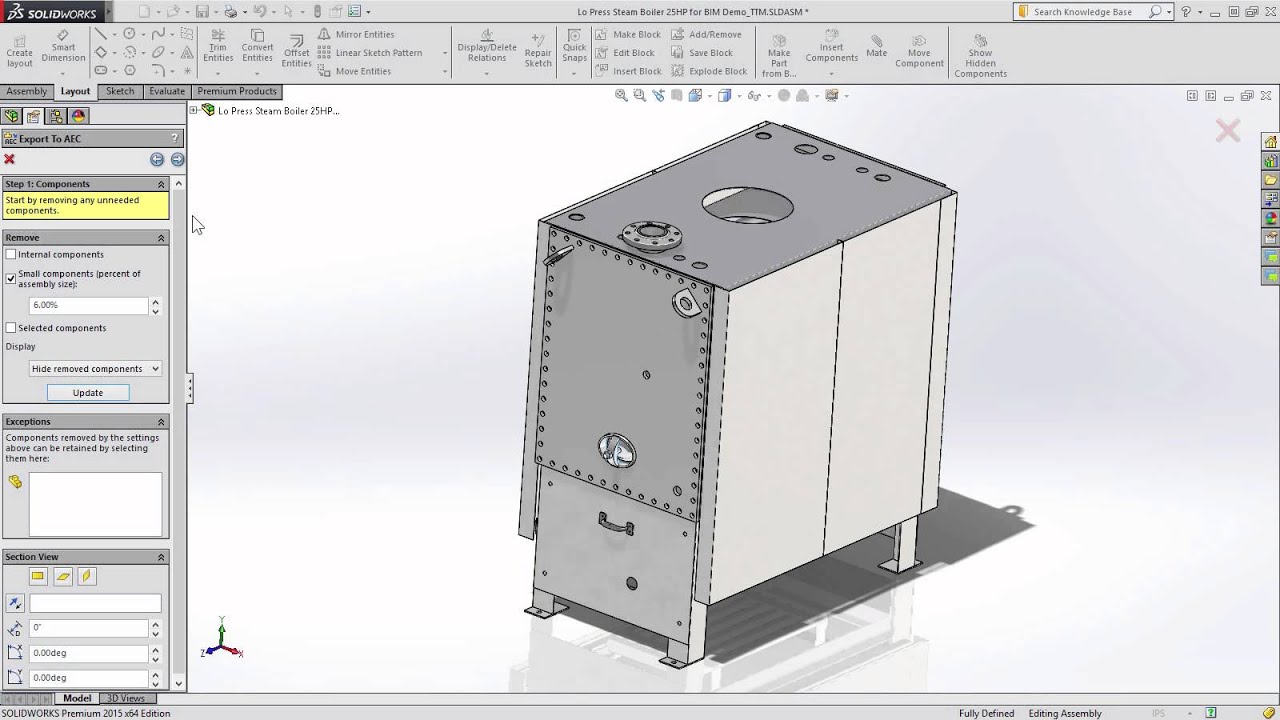The width and height of the screenshot is (1280, 720).
Task: Open Display/Delete Relations tool
Action: (487, 46)
